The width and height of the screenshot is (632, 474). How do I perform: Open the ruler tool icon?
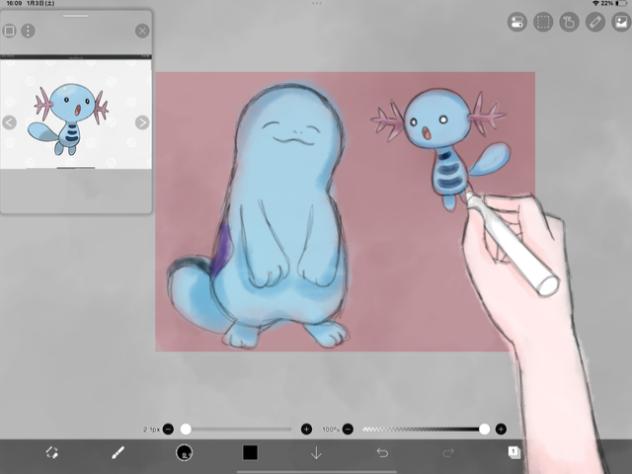coord(595,22)
